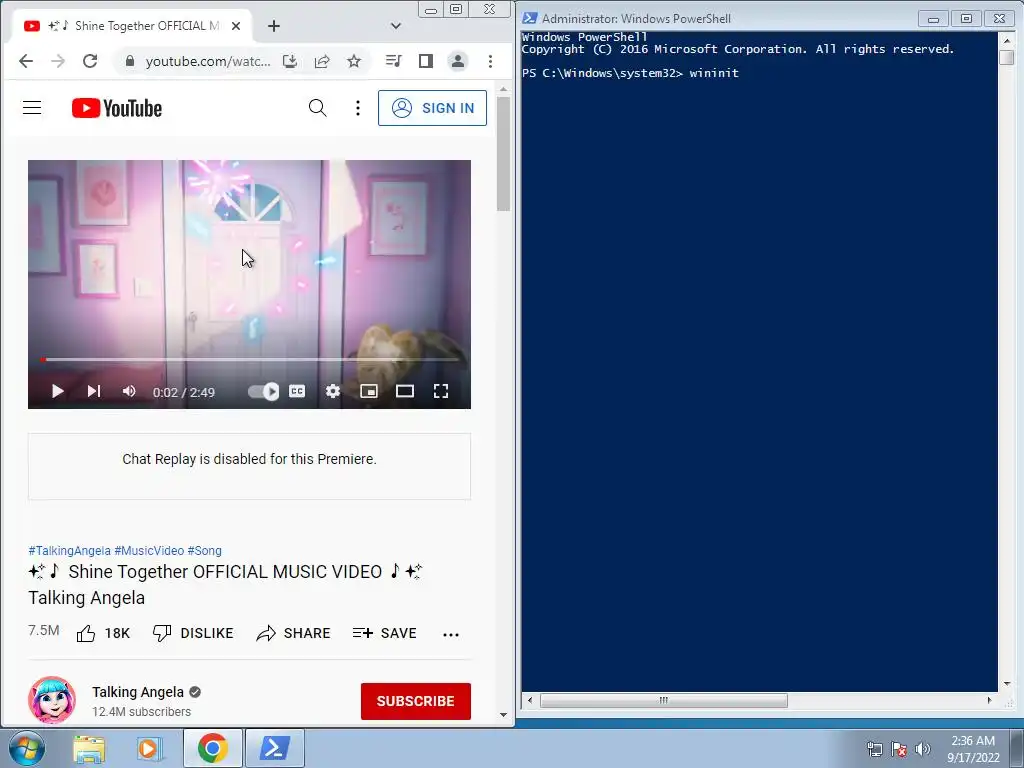Open clock showing 2:36 AM

pos(973,749)
